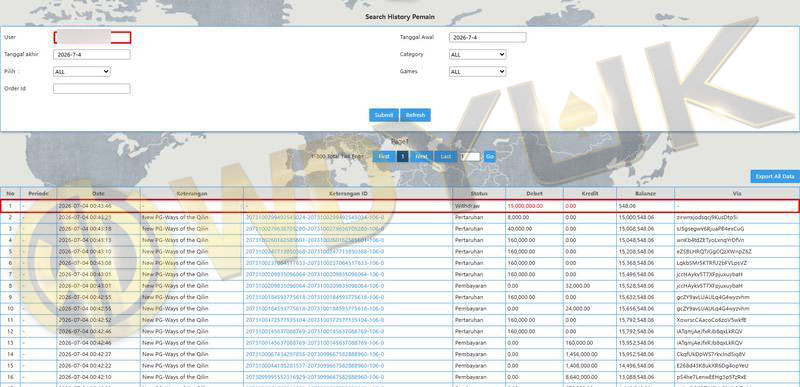Click the User input field
The height and width of the screenshot is (387, 800).
click(92, 37)
